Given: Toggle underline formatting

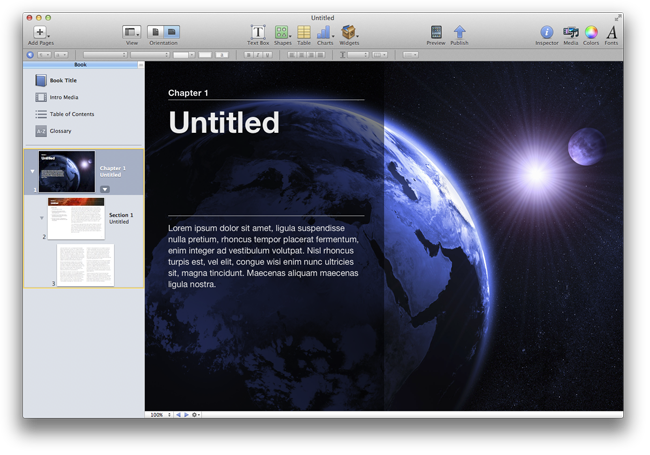Looking at the screenshot, I should point(267,55).
